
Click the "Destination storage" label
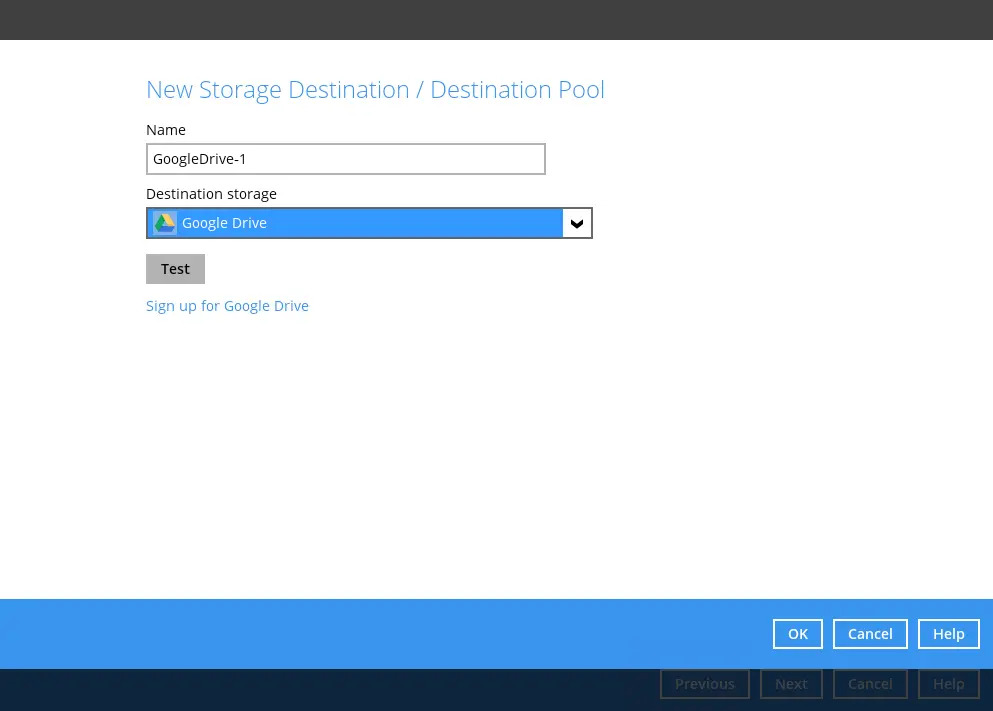(211, 194)
